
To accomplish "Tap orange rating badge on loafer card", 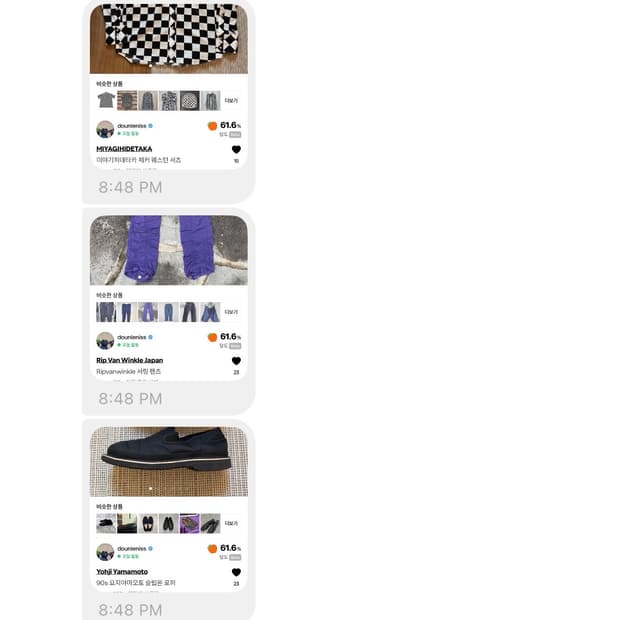I will [212, 548].
